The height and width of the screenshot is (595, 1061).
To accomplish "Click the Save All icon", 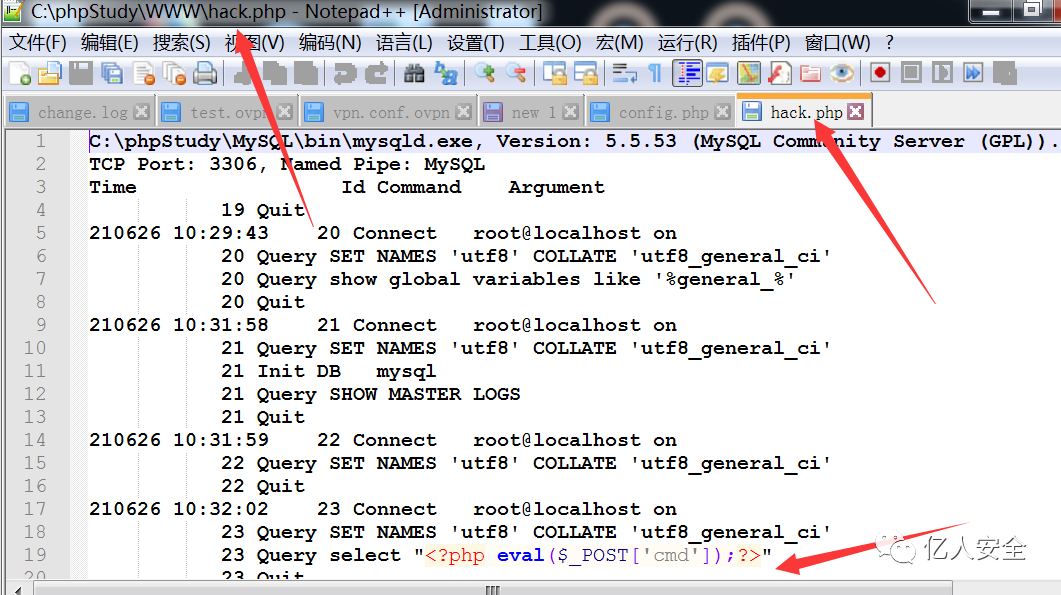I will click(x=112, y=73).
